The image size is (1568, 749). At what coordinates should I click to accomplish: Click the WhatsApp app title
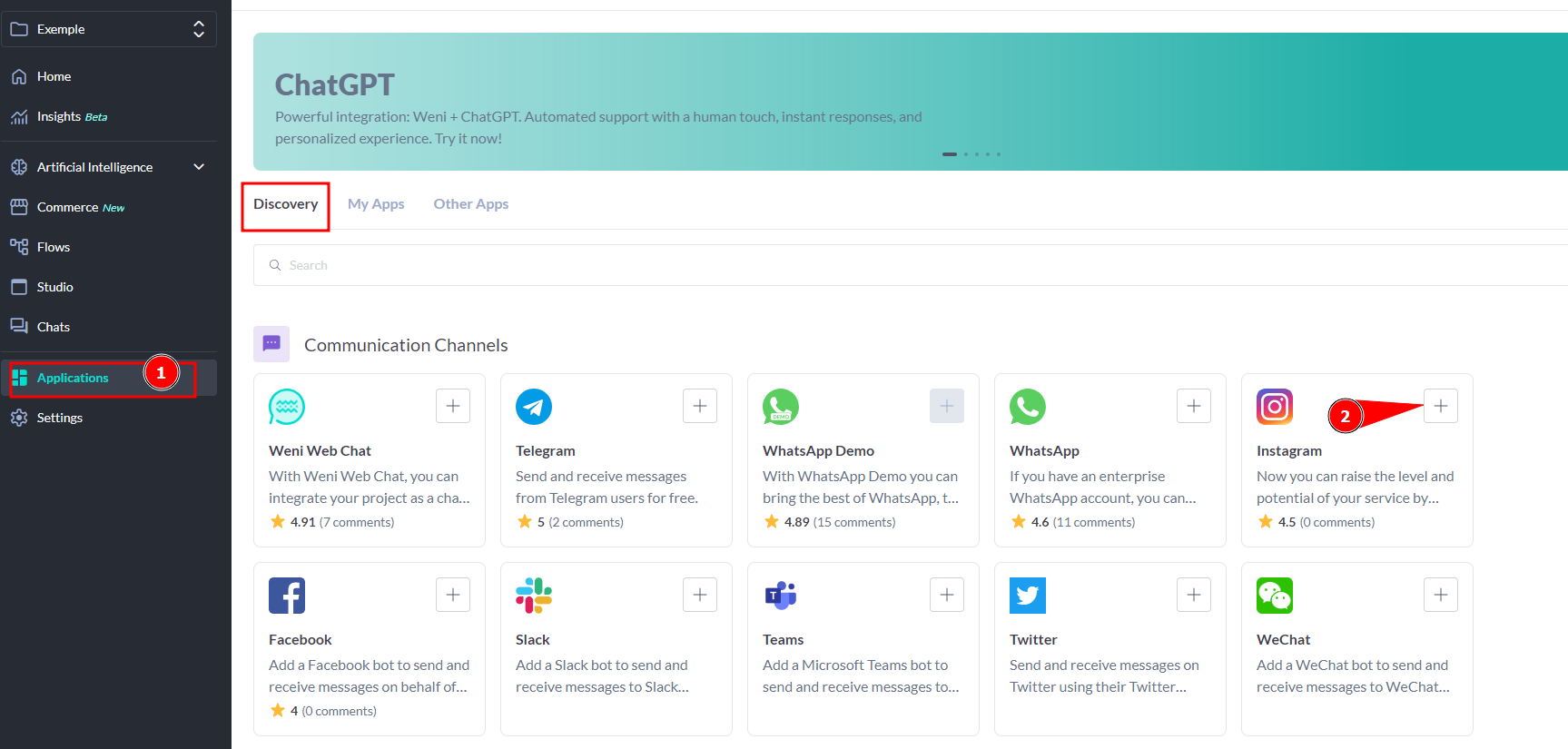(x=1044, y=451)
